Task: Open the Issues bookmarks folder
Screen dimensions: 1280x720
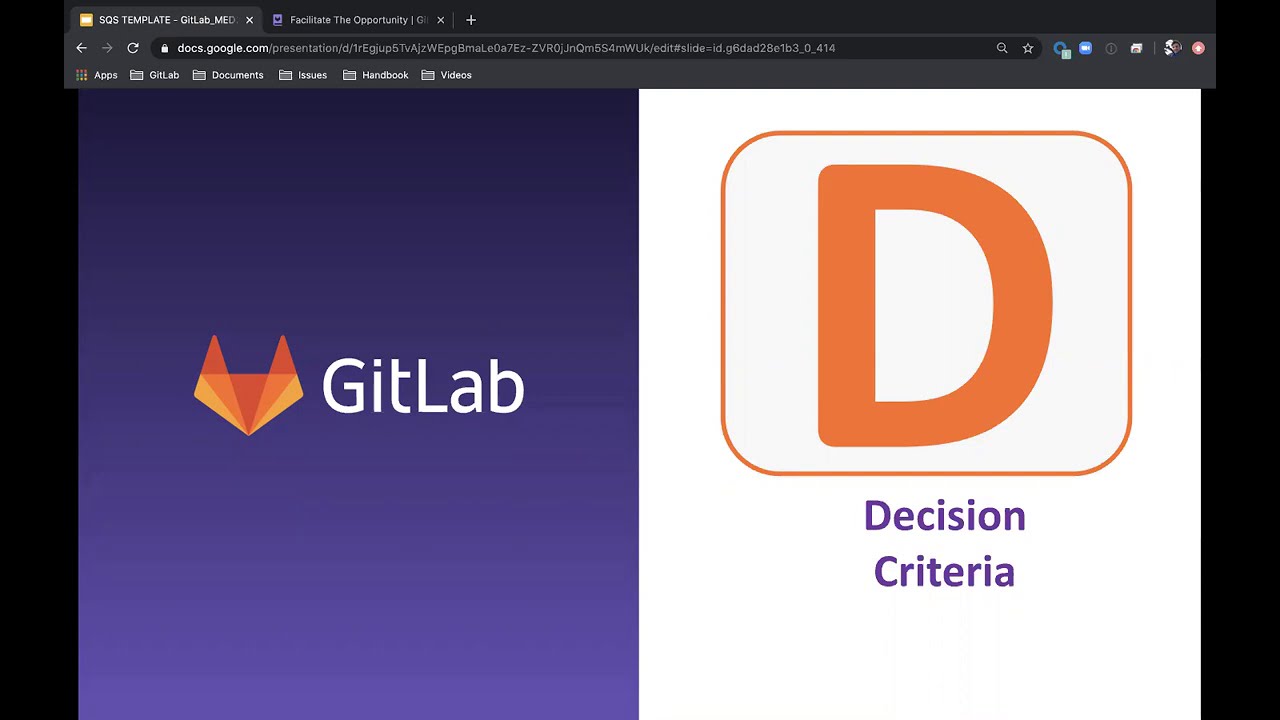Action: point(303,75)
